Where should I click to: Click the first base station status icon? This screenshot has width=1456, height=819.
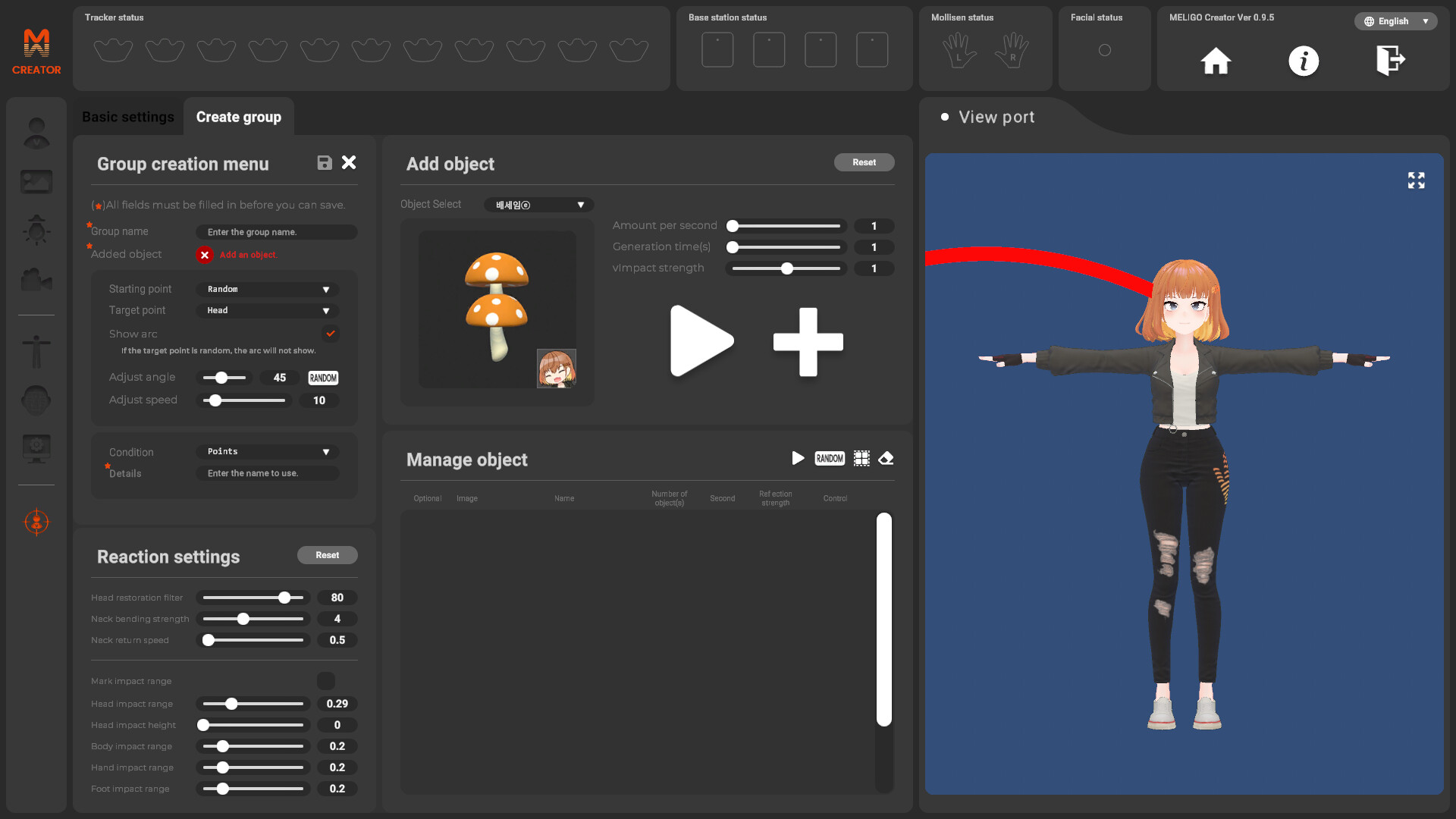(717, 50)
